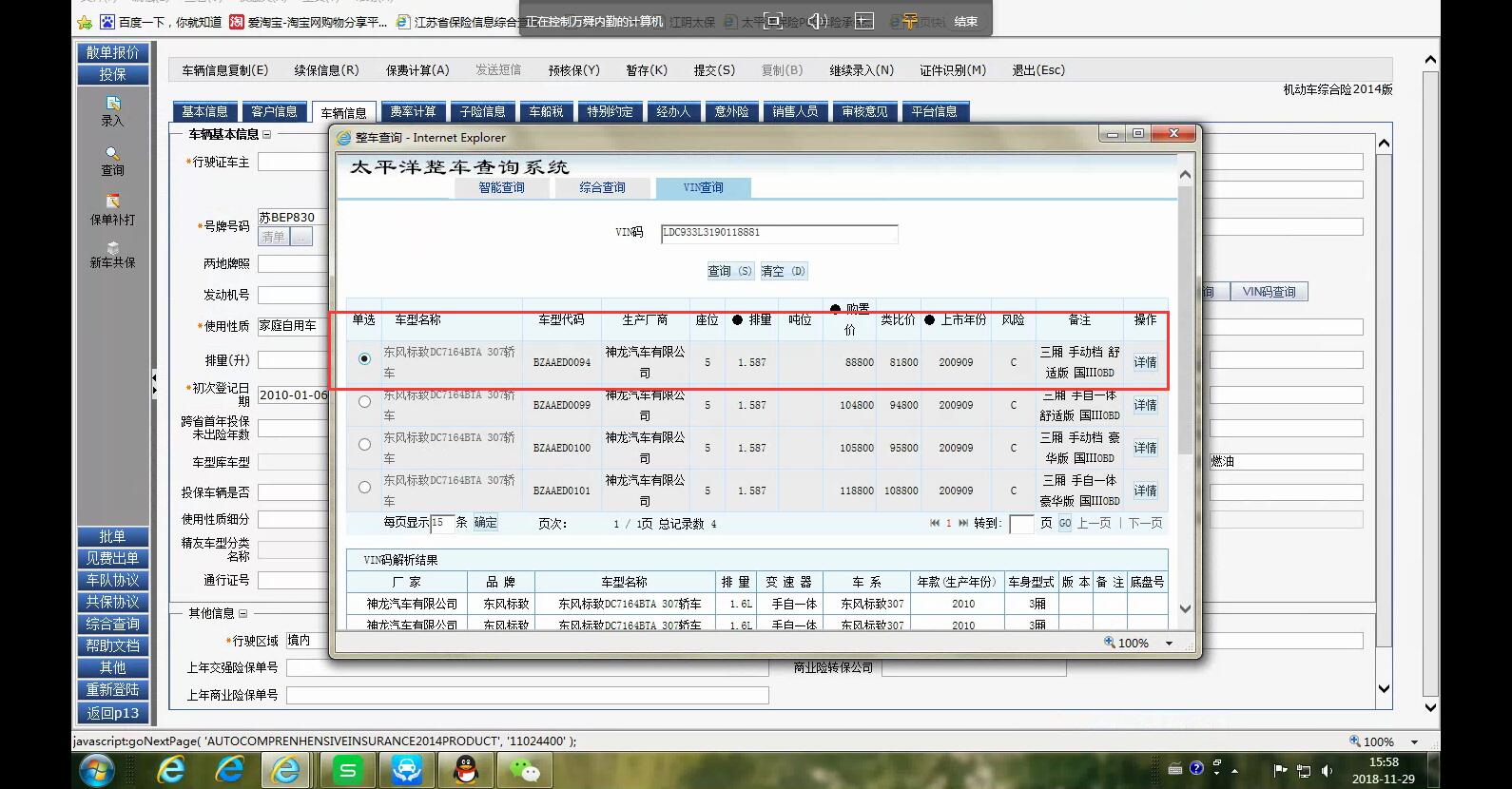Click the zoom magnifier icon in popup status bar
This screenshot has width=1512, height=789.
click(1109, 643)
